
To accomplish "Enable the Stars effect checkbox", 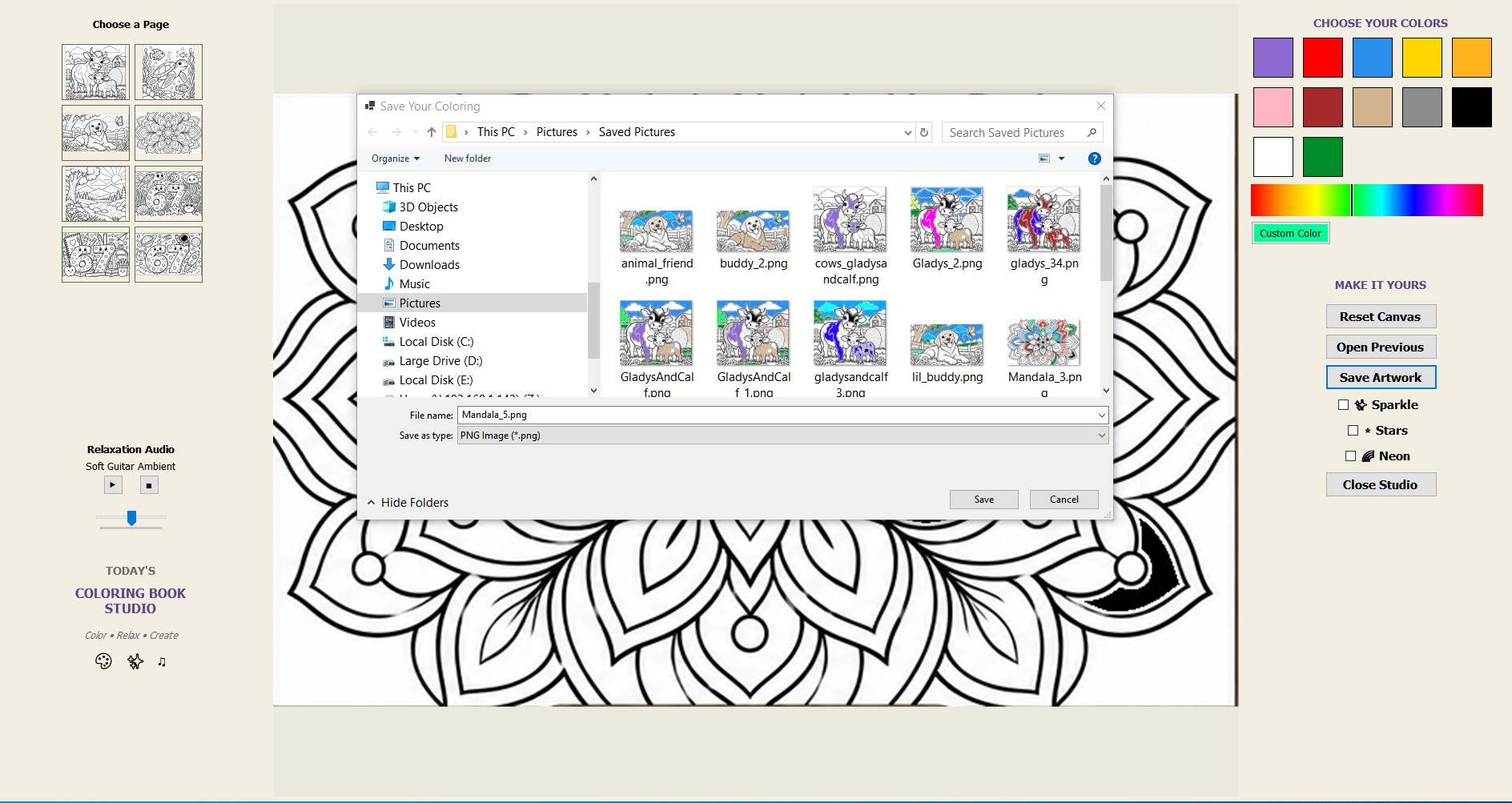I will [1353, 431].
